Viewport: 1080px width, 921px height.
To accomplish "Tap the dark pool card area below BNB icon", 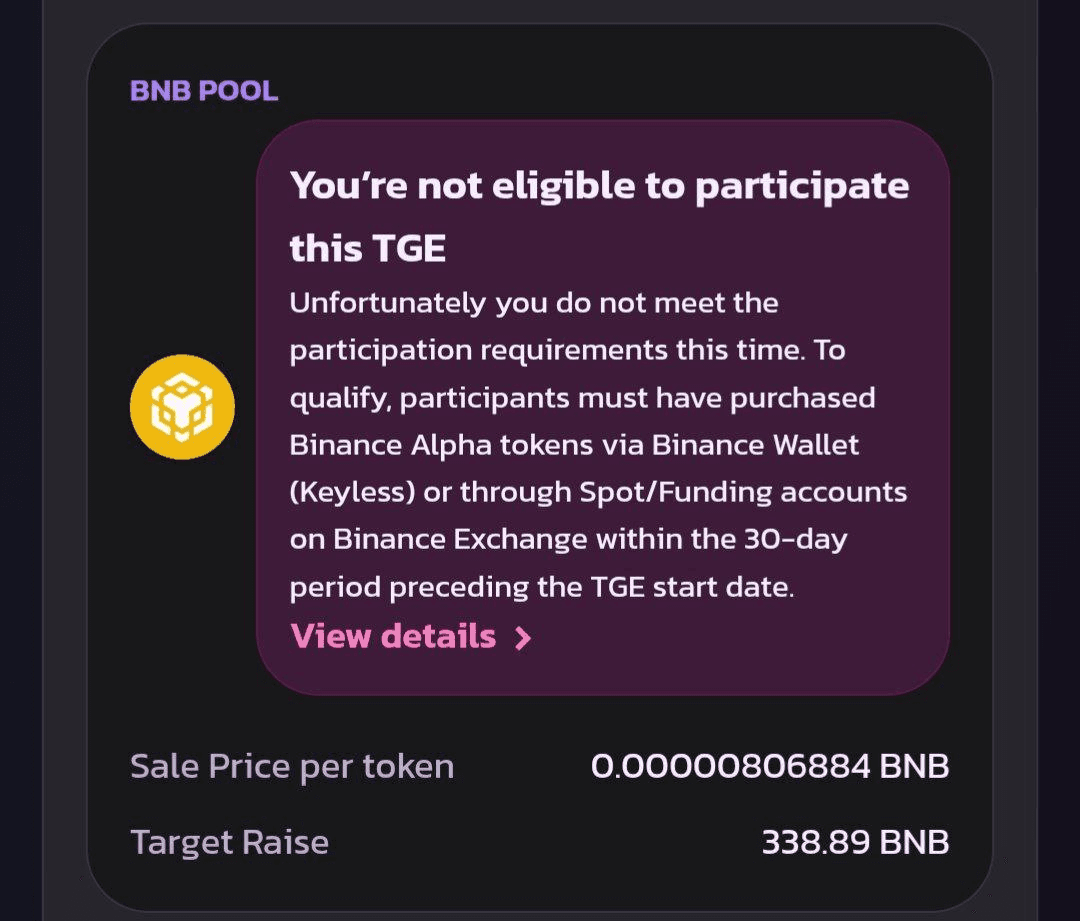I will 182,600.
